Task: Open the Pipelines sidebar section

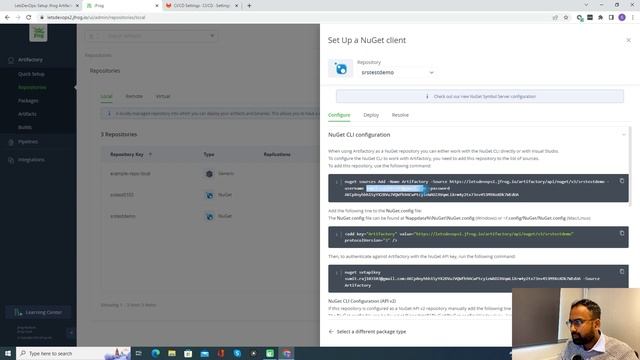Action: point(28,142)
